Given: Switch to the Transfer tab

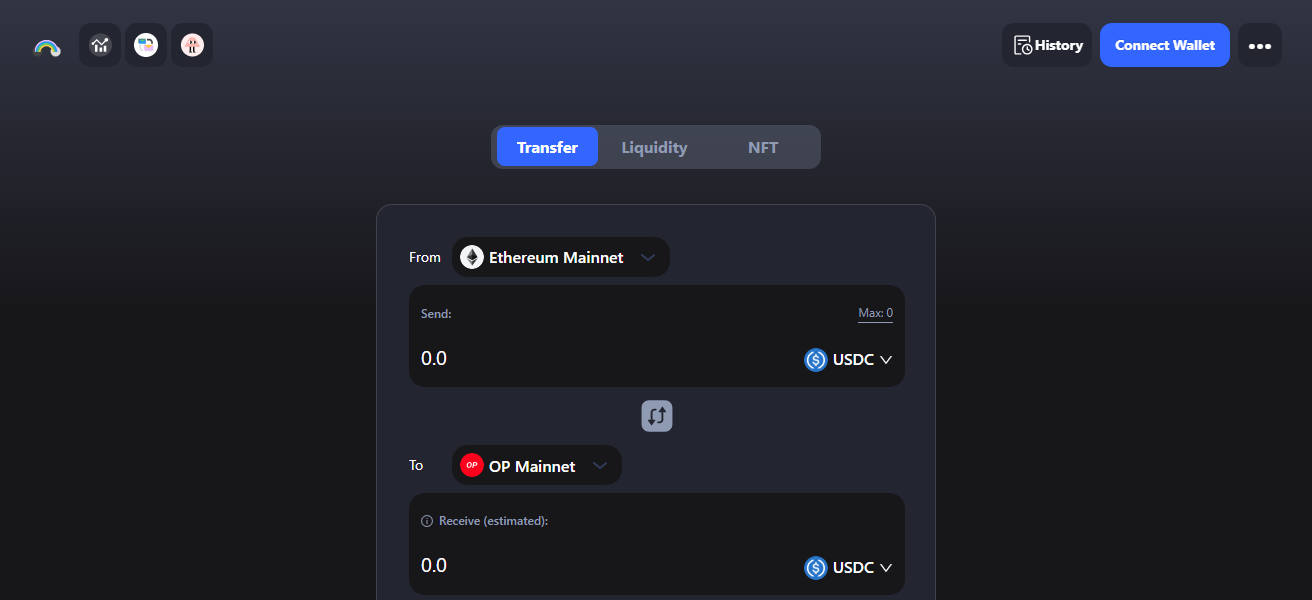Looking at the screenshot, I should [x=547, y=147].
